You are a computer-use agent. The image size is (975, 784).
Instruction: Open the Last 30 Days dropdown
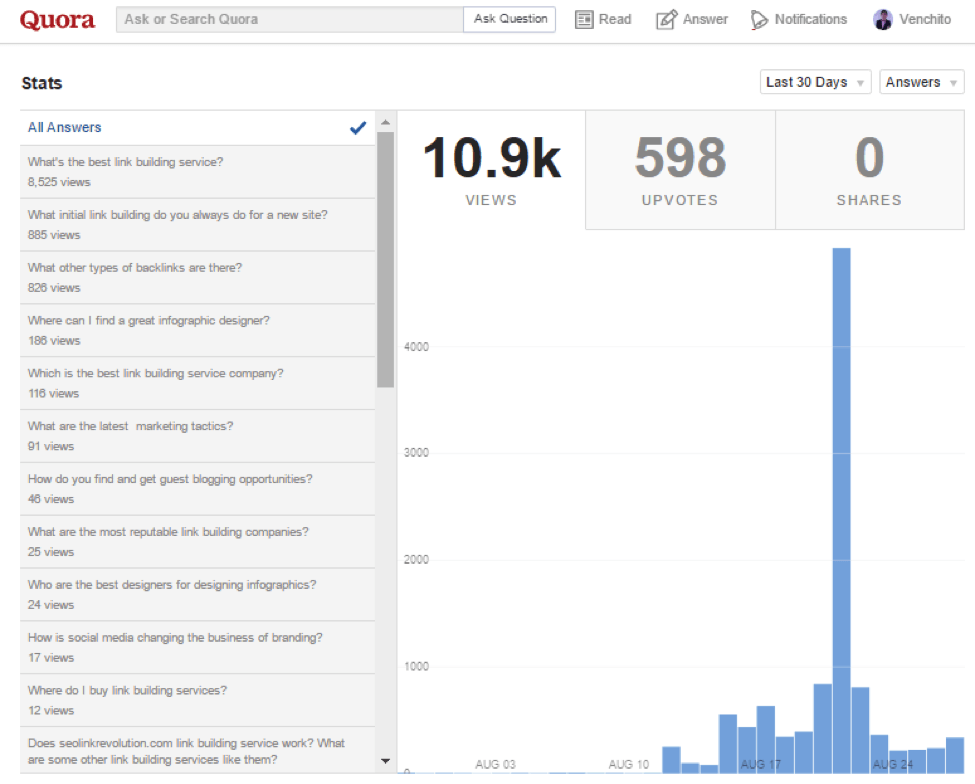(x=815, y=82)
